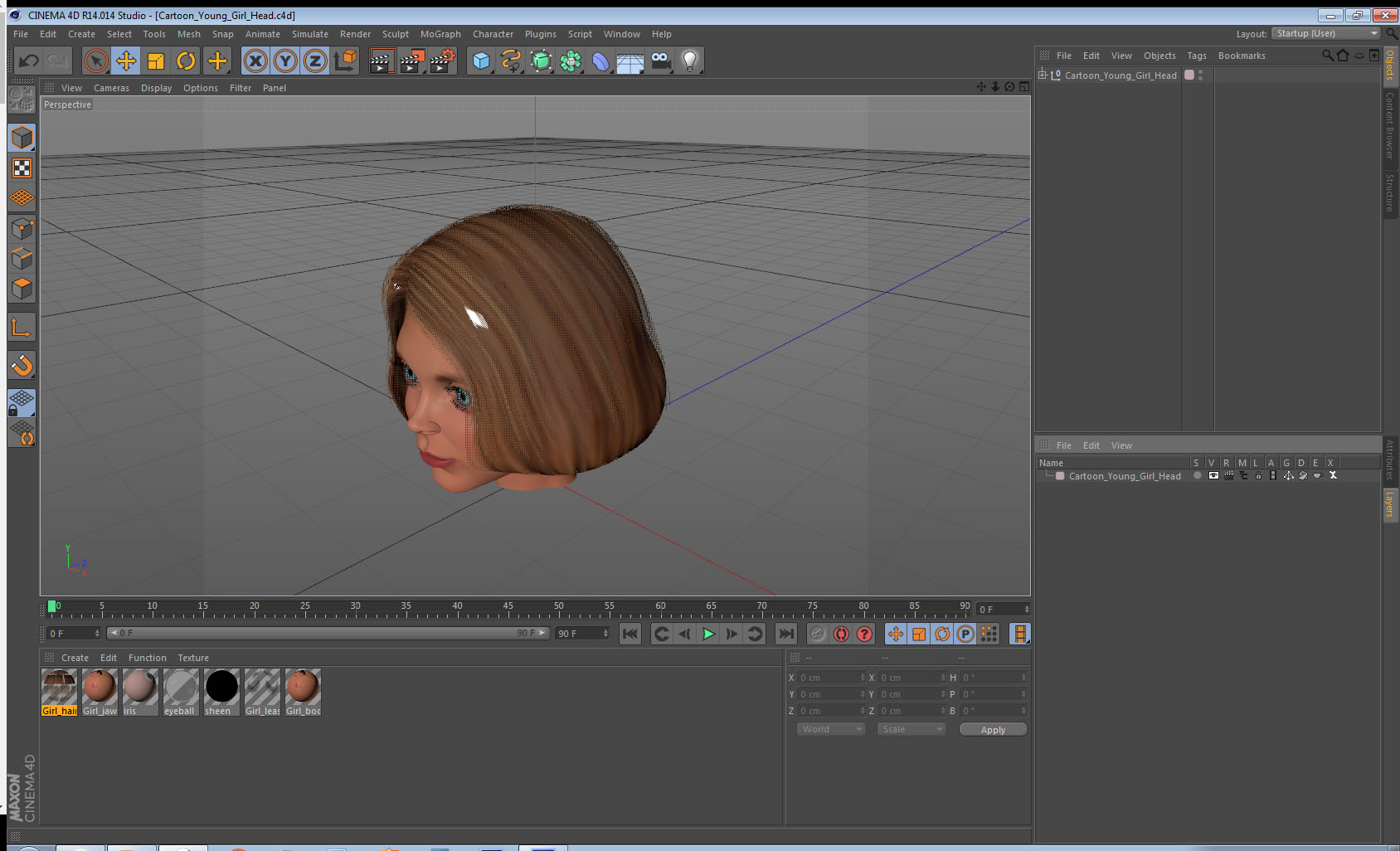Render to Picture Viewer icon
This screenshot has height=851, width=1400.
point(412,61)
